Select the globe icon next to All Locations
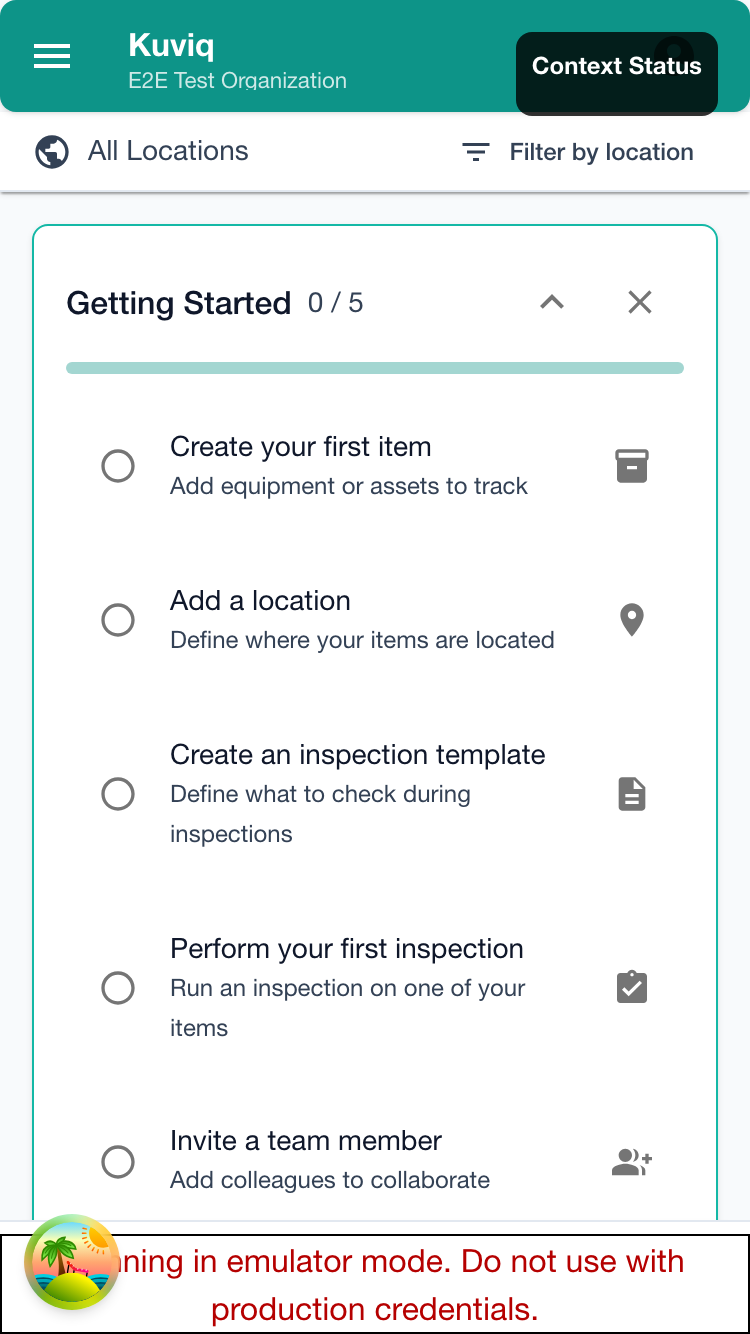750x1334 pixels. tap(51, 151)
